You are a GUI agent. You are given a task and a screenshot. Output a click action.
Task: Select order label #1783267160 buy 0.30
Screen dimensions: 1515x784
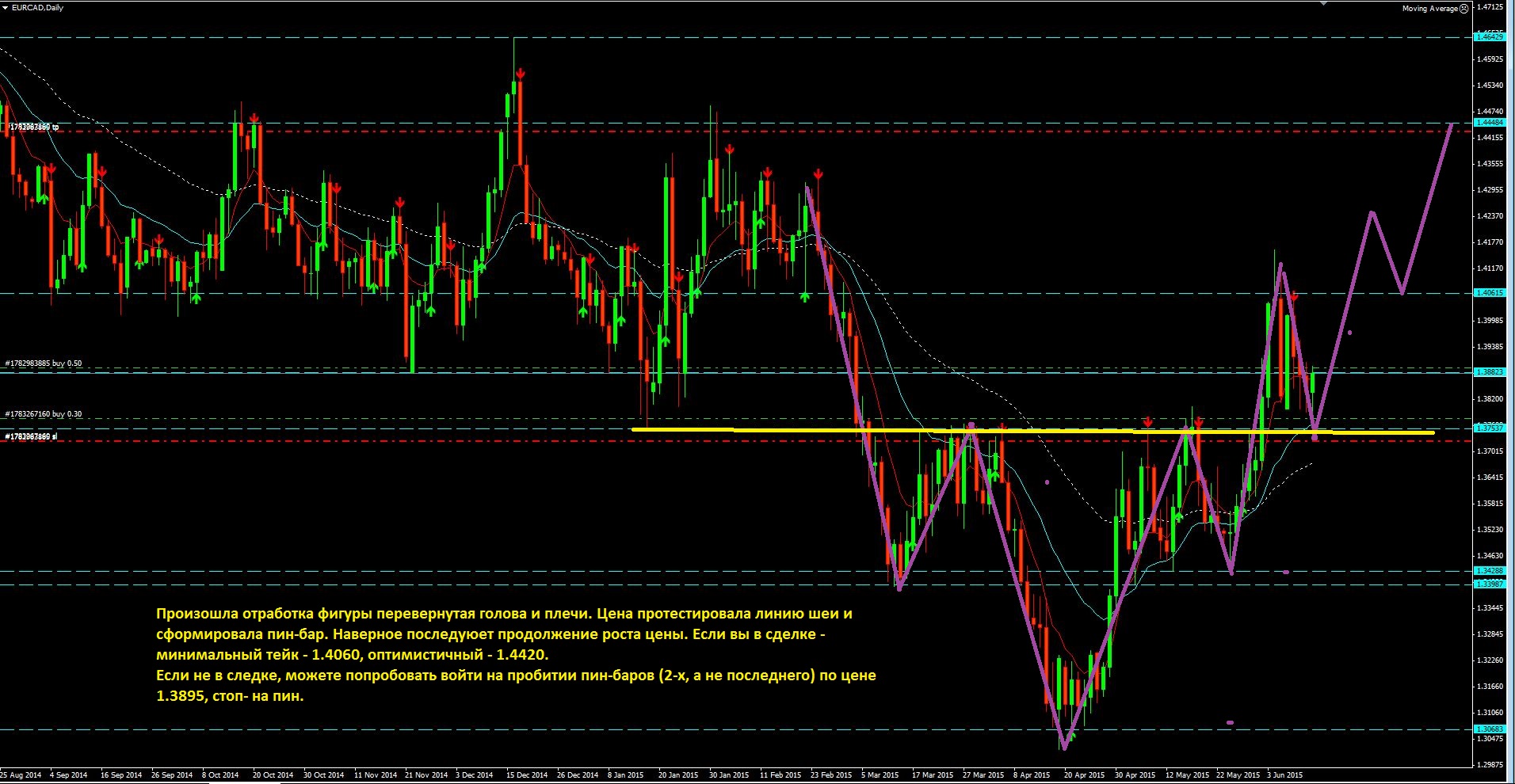click(44, 414)
